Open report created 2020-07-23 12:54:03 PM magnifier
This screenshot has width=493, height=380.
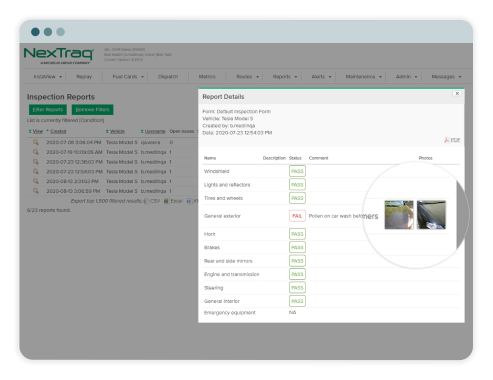[x=36, y=171]
